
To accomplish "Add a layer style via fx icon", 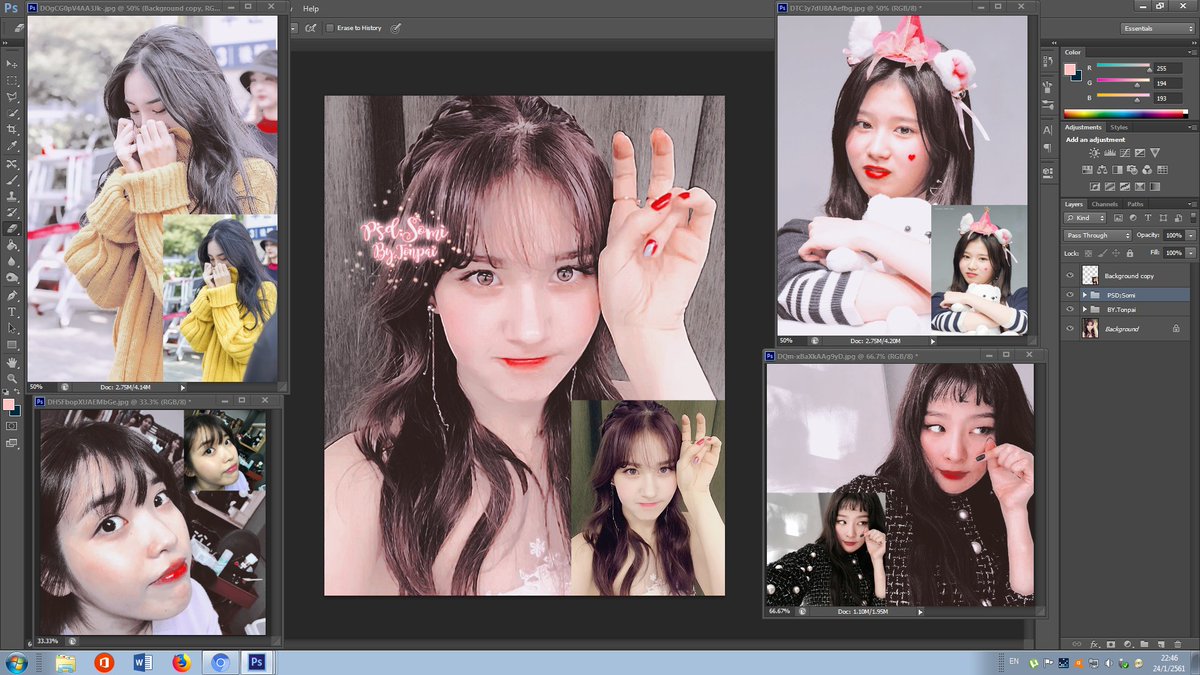I will point(1095,643).
